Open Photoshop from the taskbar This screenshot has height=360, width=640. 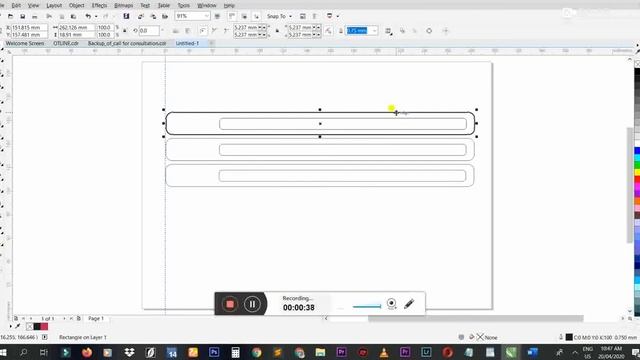[x=214, y=352]
